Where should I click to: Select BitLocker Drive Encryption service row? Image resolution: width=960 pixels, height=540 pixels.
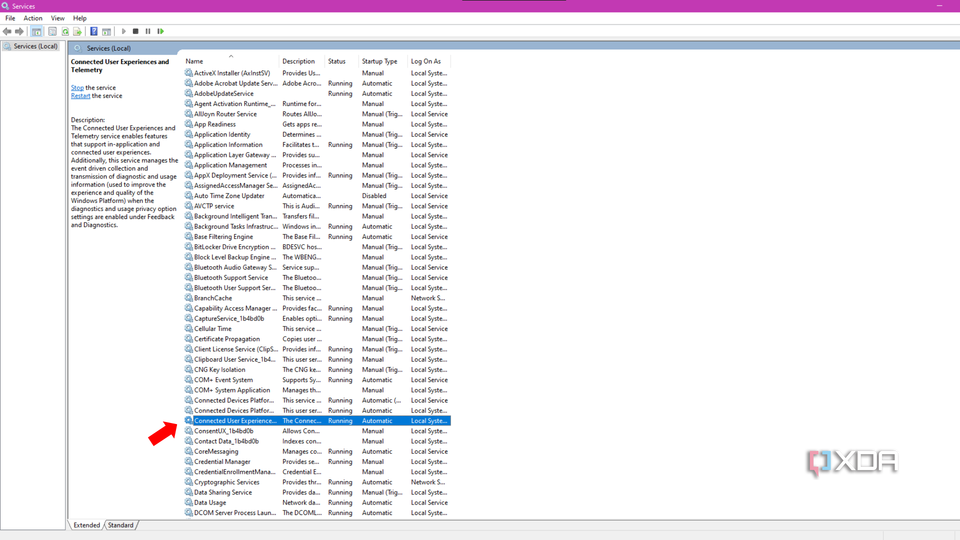click(x=317, y=247)
